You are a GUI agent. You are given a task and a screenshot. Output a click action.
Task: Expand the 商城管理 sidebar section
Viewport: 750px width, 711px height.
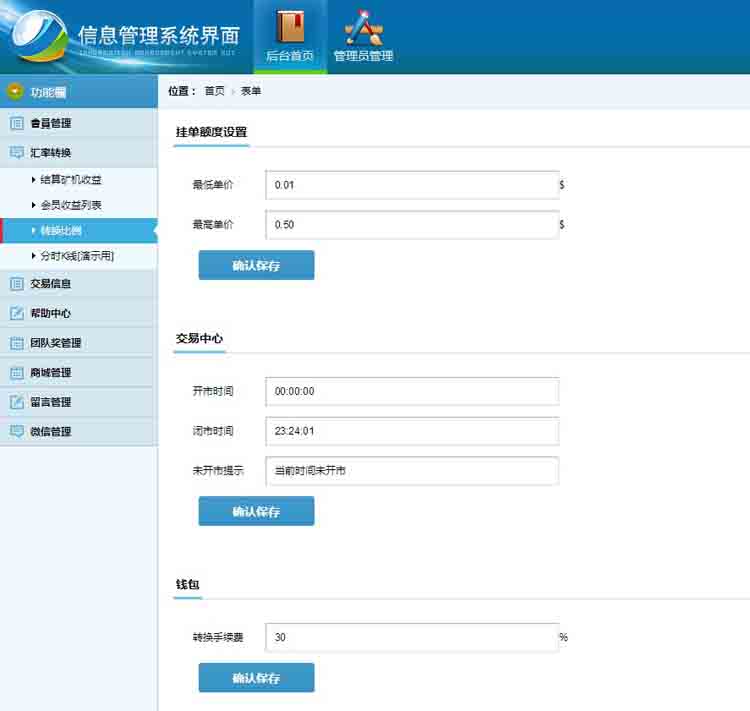pyautogui.click(x=51, y=373)
